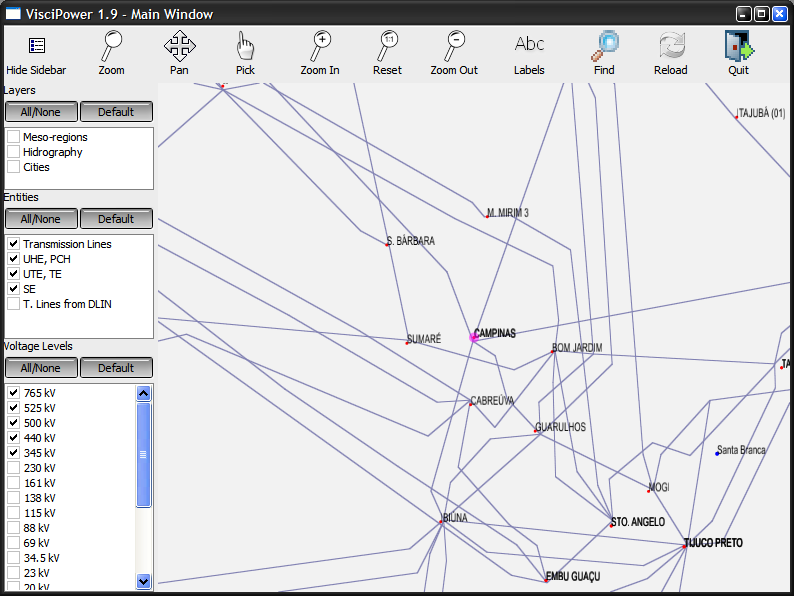Click the voltage list scrollbar thumb
This screenshot has height=596, width=794.
click(x=144, y=455)
